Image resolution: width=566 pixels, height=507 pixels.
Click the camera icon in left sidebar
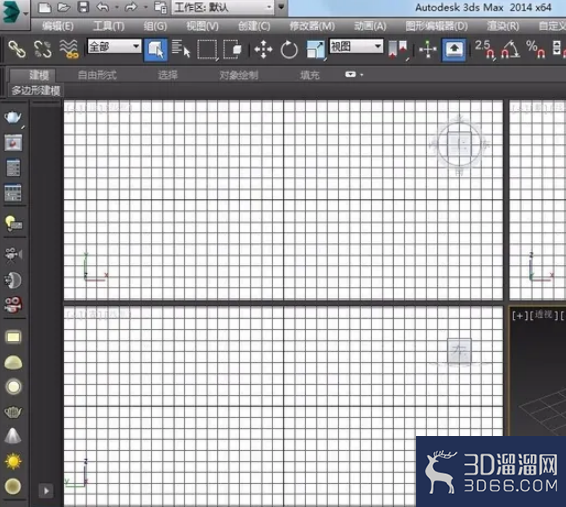click(13, 255)
